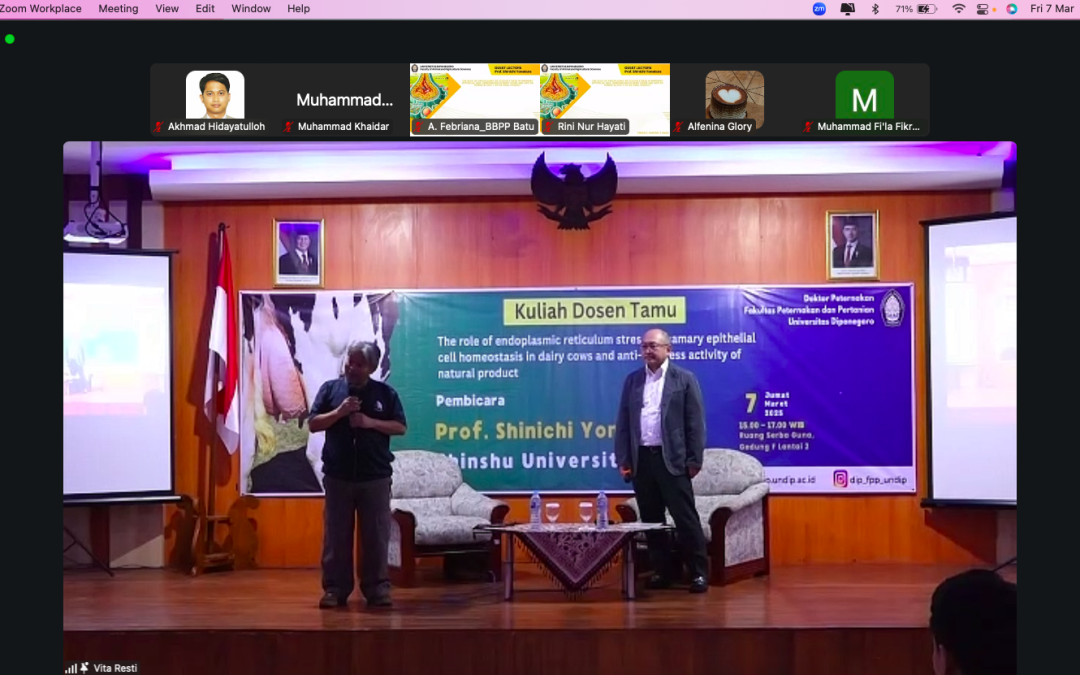Select Akhmad Hidayatulloh's video thumbnail
This screenshot has height=675, width=1080.
point(215,96)
